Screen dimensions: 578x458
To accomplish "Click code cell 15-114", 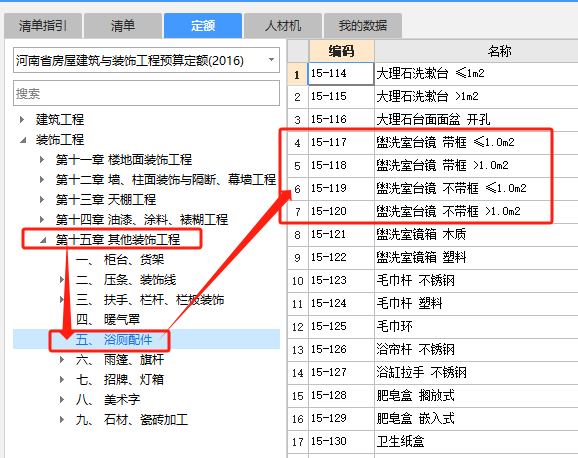I will (x=341, y=74).
